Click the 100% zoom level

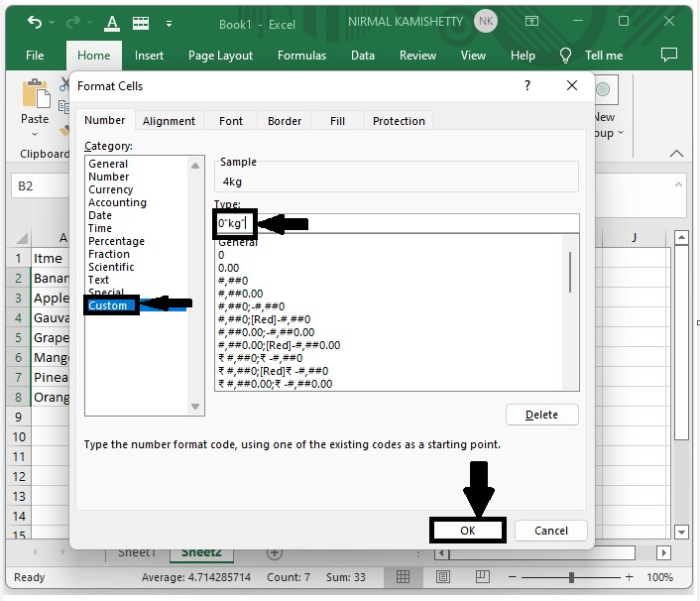point(659,577)
